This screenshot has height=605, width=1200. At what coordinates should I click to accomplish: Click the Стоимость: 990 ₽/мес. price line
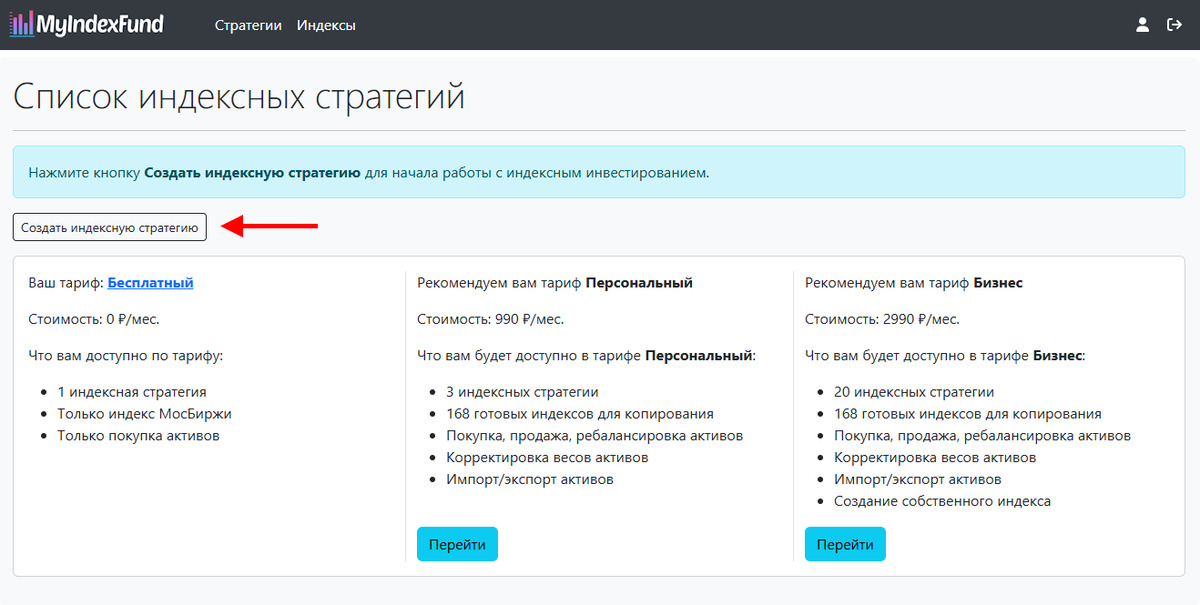[490, 319]
